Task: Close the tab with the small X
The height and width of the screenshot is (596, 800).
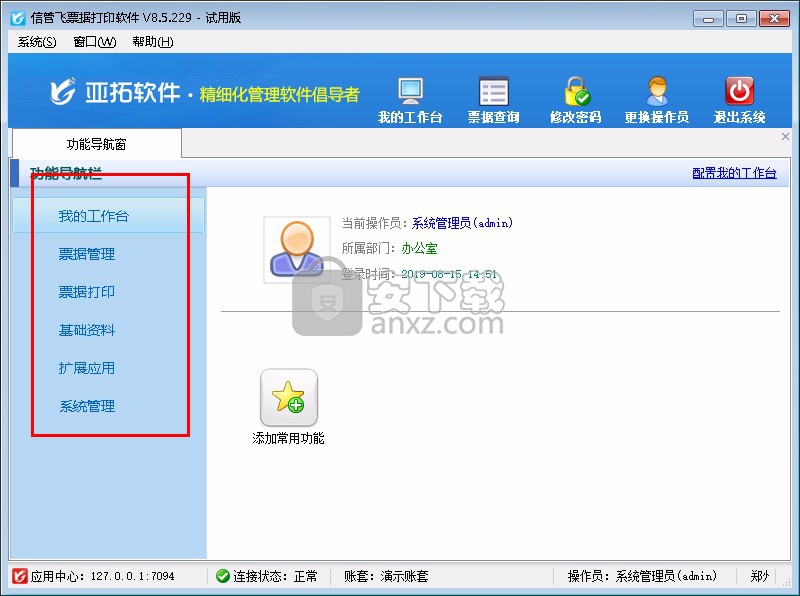Action: [785, 136]
